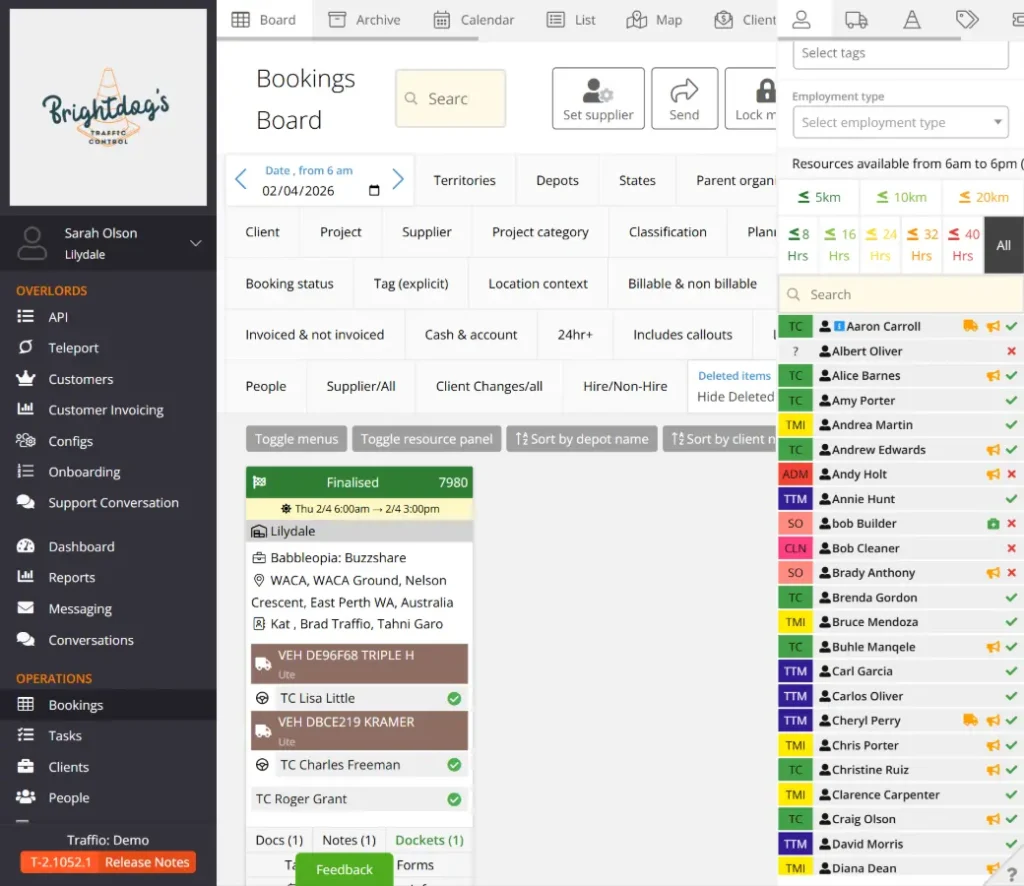The width and height of the screenshot is (1024, 886).
Task: Select the traffic cone icon in the top toolbar
Action: pos(910,20)
